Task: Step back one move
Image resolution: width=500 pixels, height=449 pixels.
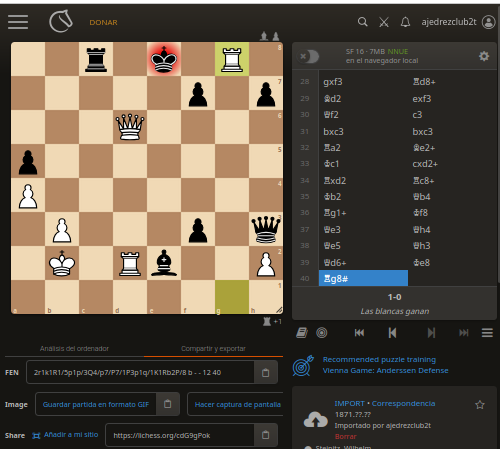Action: pyautogui.click(x=392, y=333)
